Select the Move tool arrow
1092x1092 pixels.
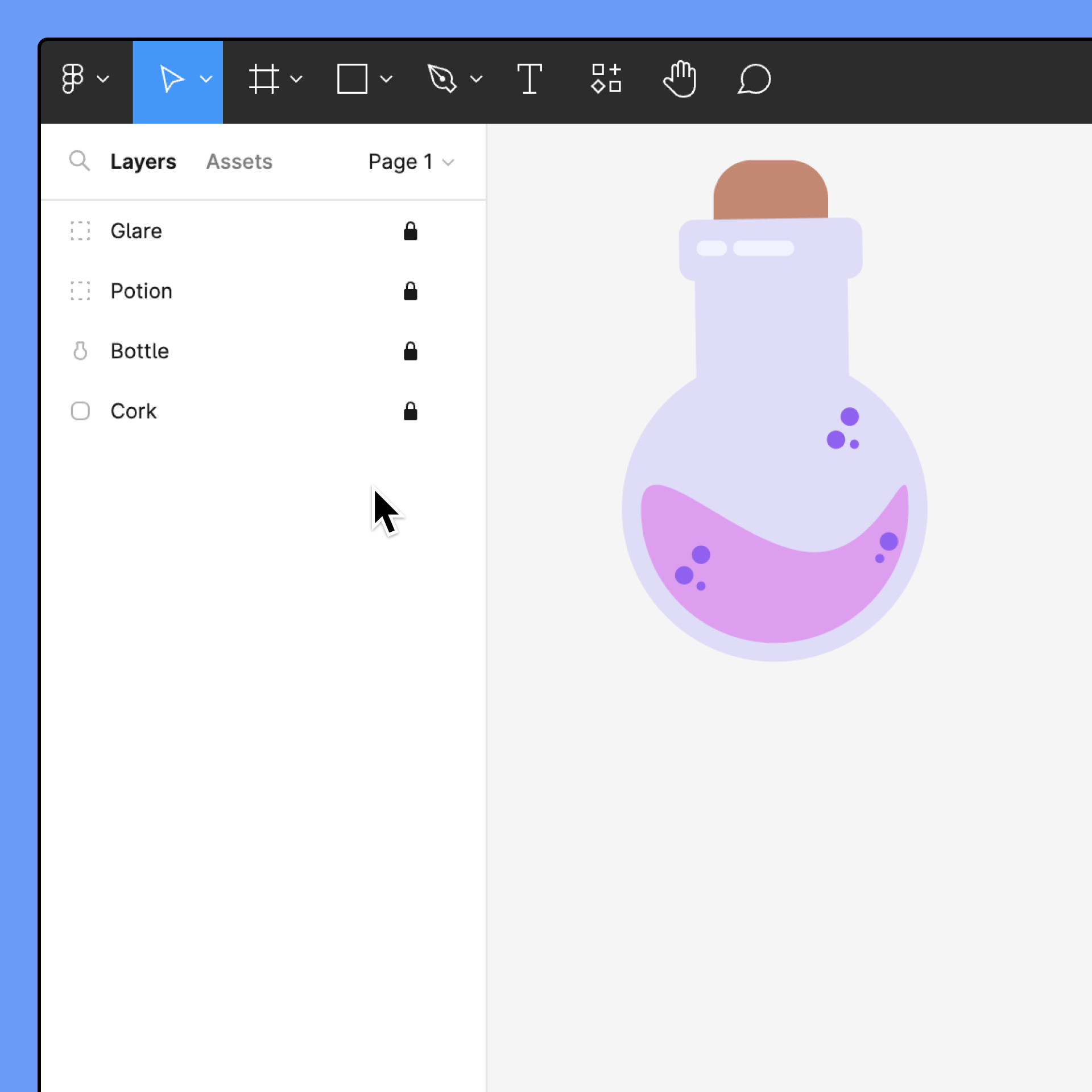point(171,78)
